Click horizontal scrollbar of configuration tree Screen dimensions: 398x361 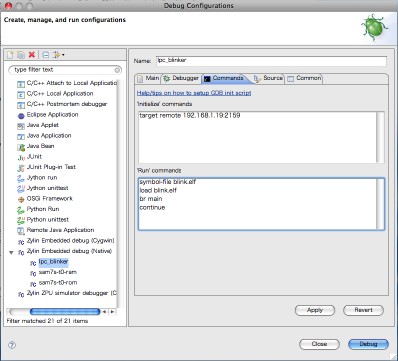click(x=65, y=312)
